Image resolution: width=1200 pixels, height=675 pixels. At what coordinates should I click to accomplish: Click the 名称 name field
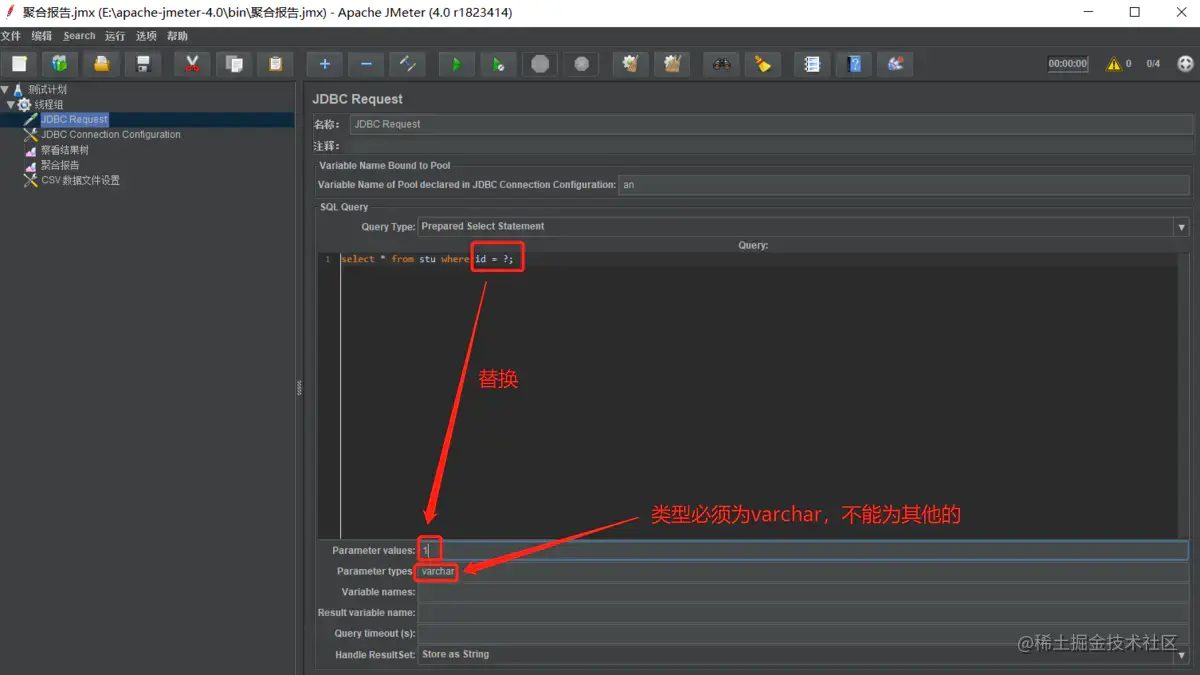[771, 124]
